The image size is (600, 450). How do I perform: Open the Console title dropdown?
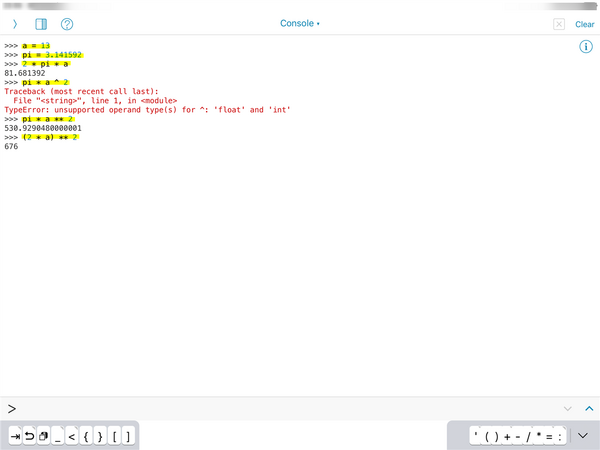click(299, 23)
